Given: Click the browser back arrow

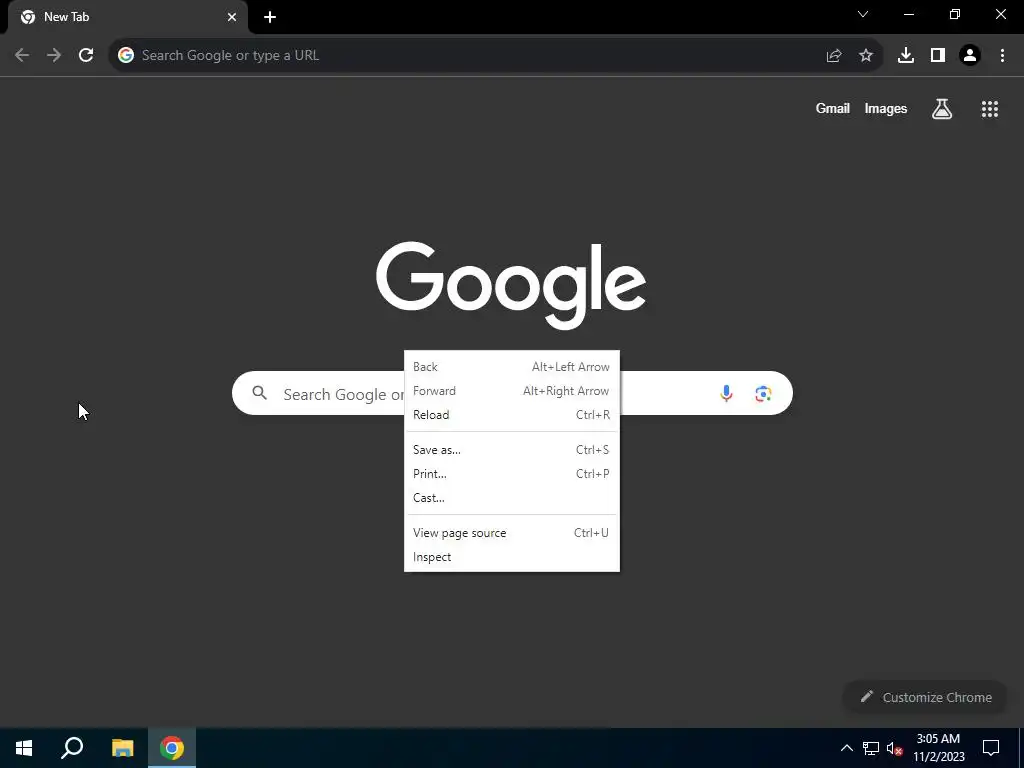Looking at the screenshot, I should click(22, 56).
